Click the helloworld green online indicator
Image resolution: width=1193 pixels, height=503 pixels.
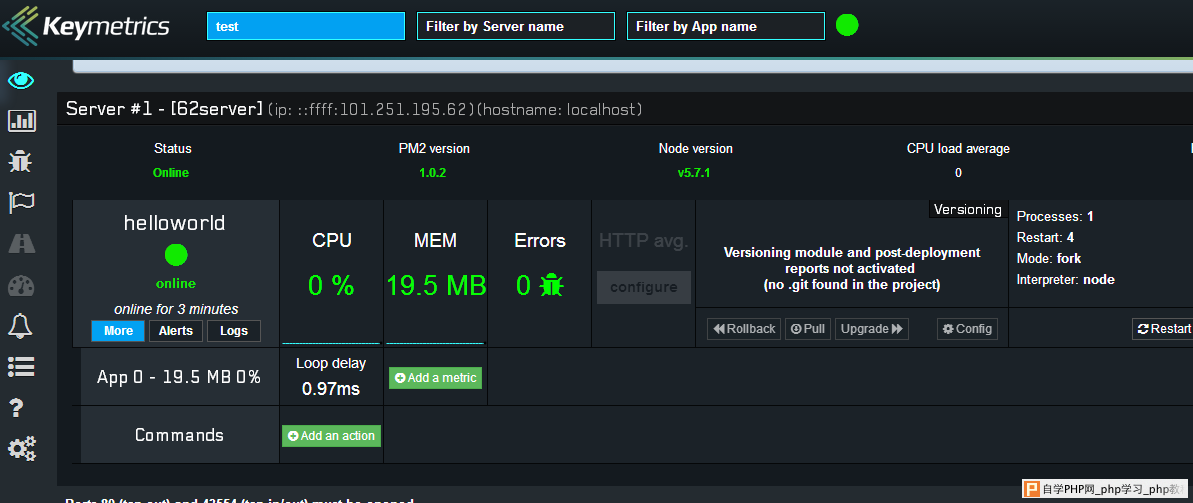point(176,255)
